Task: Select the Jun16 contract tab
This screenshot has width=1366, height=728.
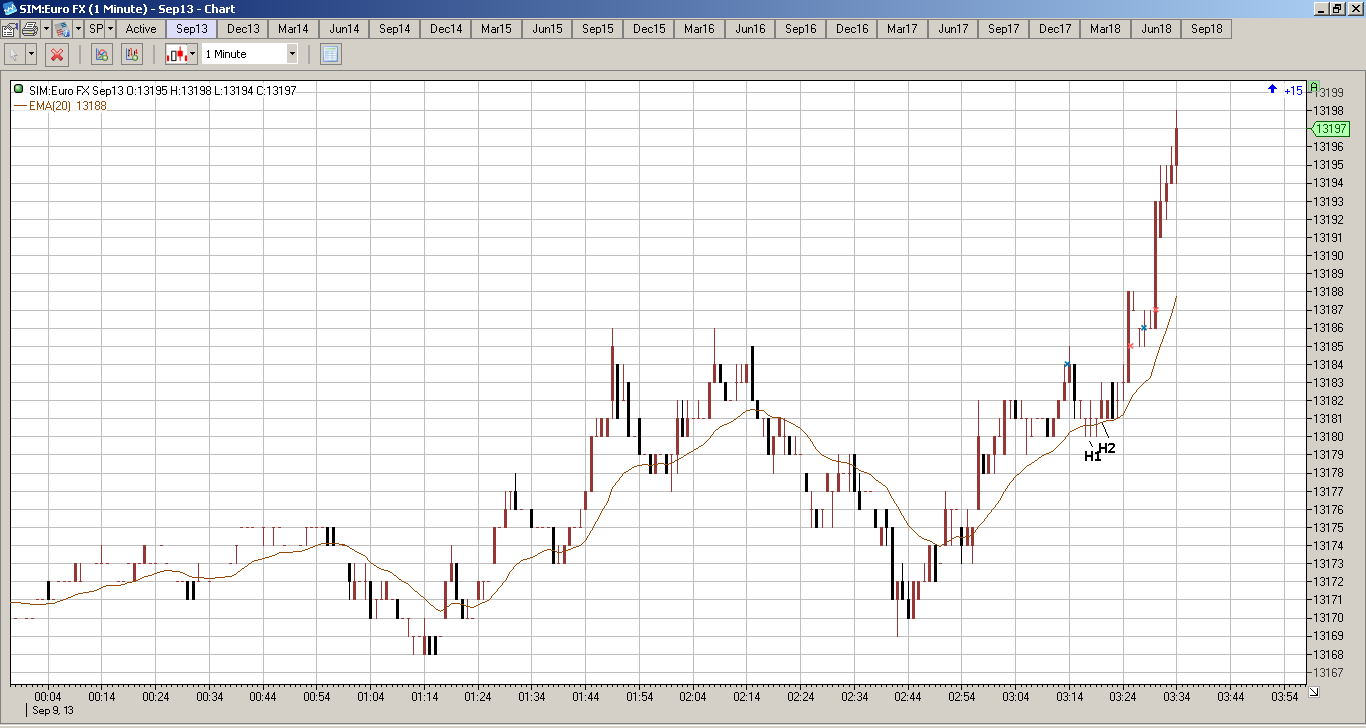Action: (750, 29)
